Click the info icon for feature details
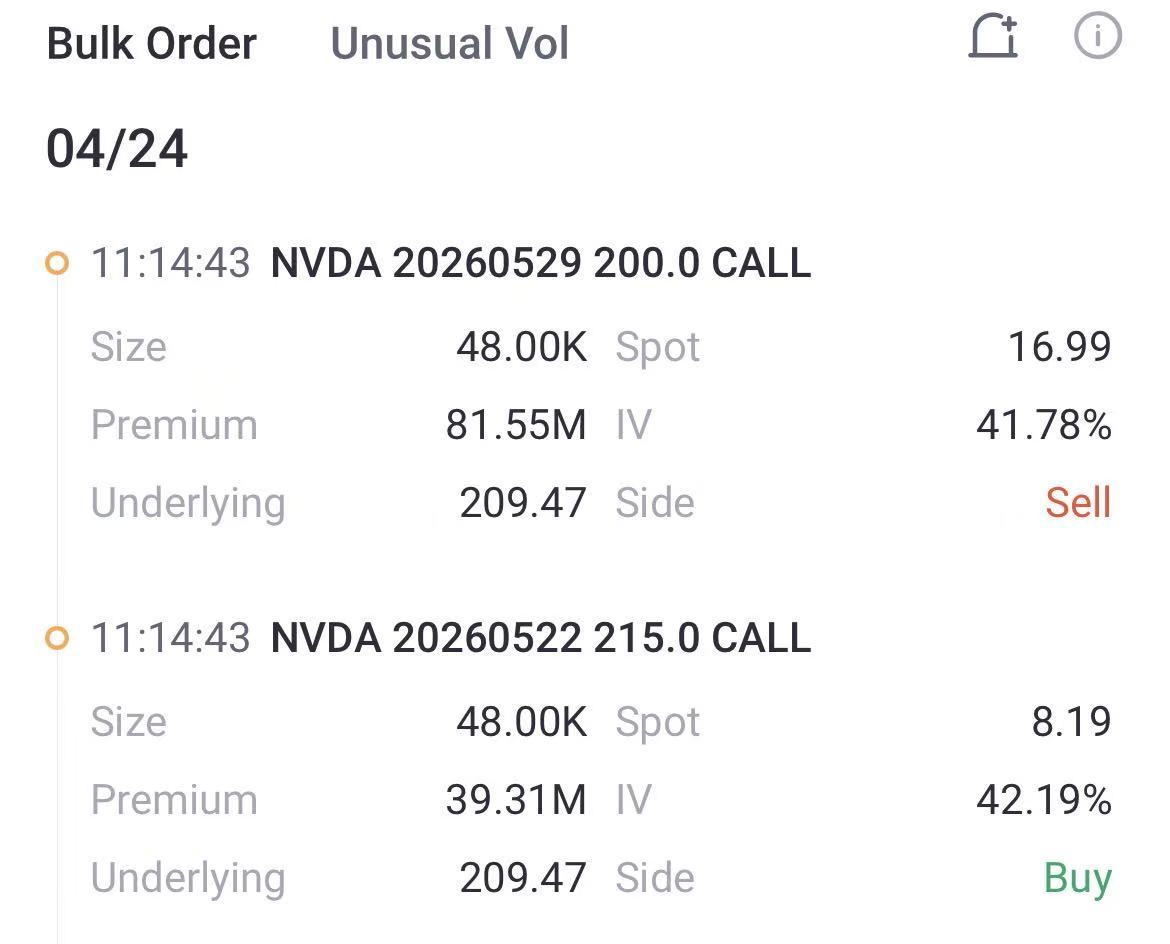This screenshot has width=1170, height=944. click(1097, 38)
